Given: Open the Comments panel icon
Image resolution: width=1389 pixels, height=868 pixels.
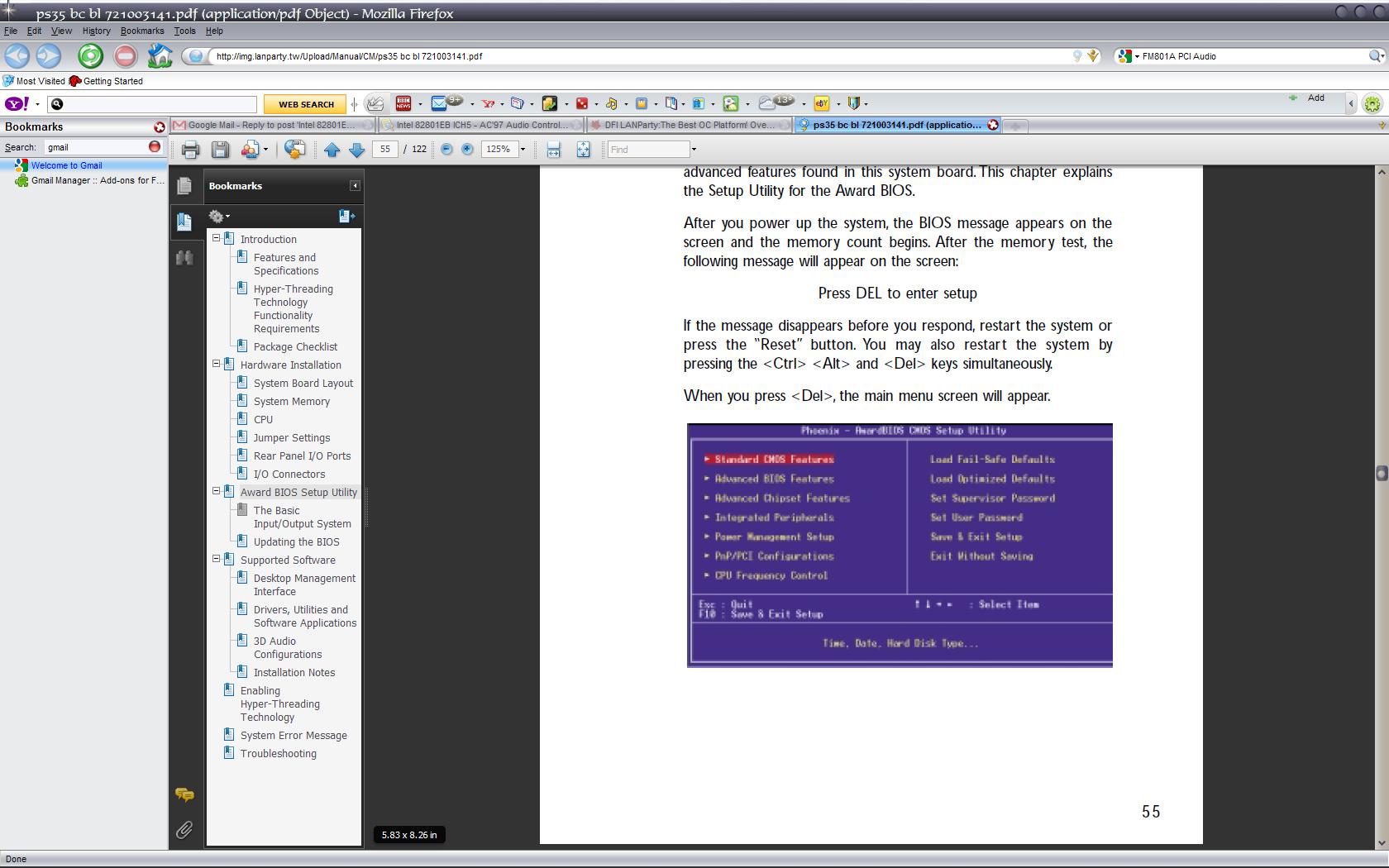Looking at the screenshot, I should (184, 795).
